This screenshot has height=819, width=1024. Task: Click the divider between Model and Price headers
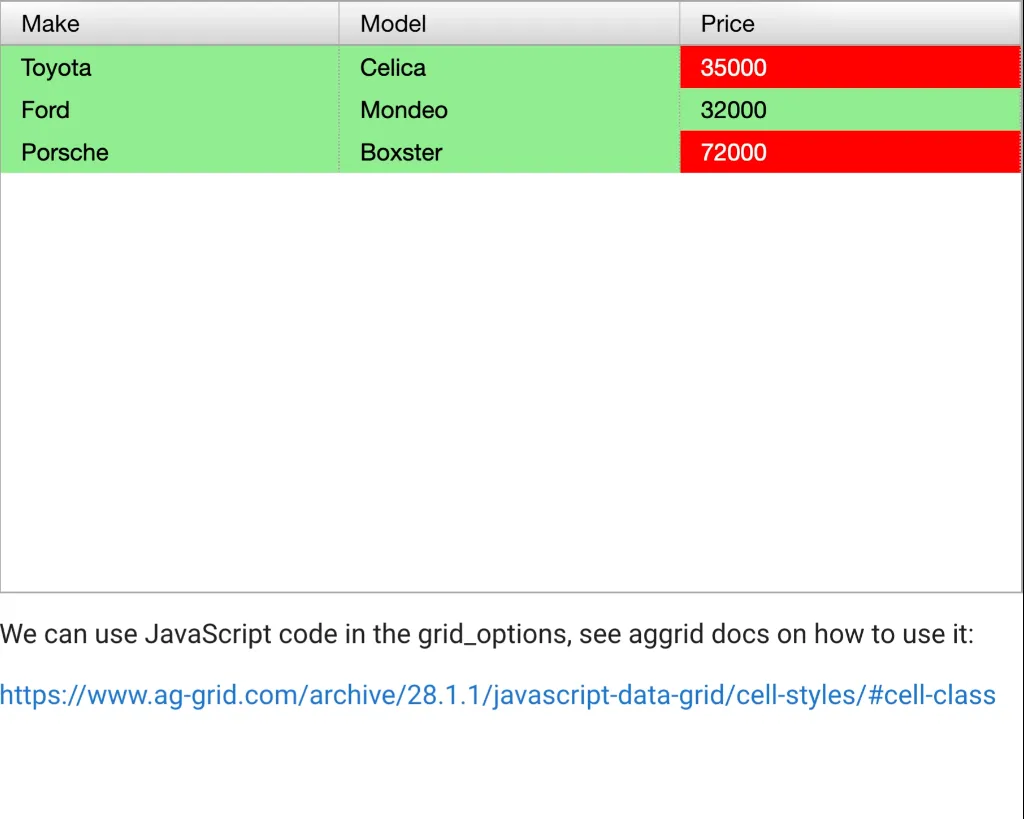point(680,23)
